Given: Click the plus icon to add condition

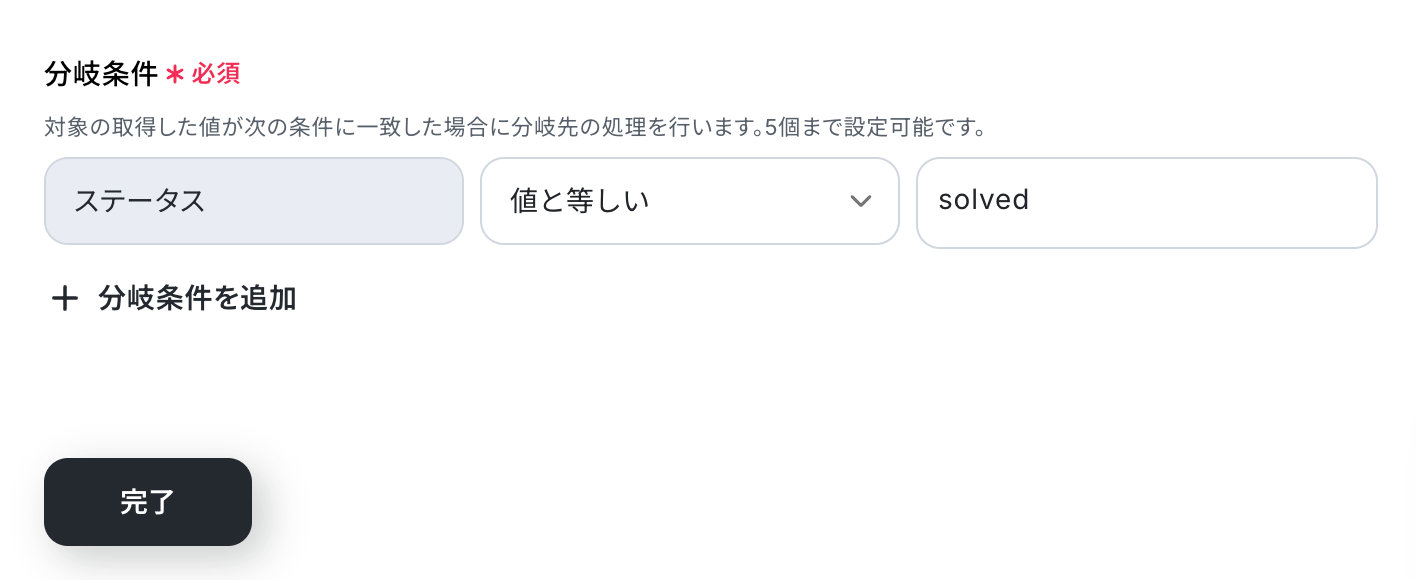Looking at the screenshot, I should 65,299.
